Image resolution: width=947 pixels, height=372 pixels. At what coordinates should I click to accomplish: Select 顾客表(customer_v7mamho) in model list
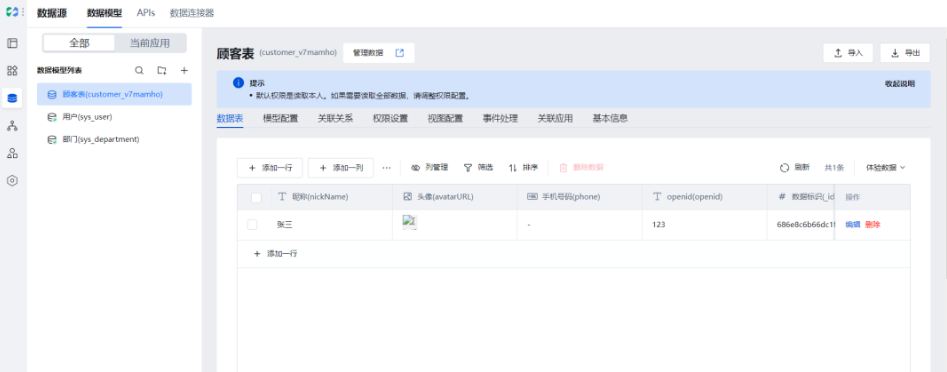click(x=114, y=94)
